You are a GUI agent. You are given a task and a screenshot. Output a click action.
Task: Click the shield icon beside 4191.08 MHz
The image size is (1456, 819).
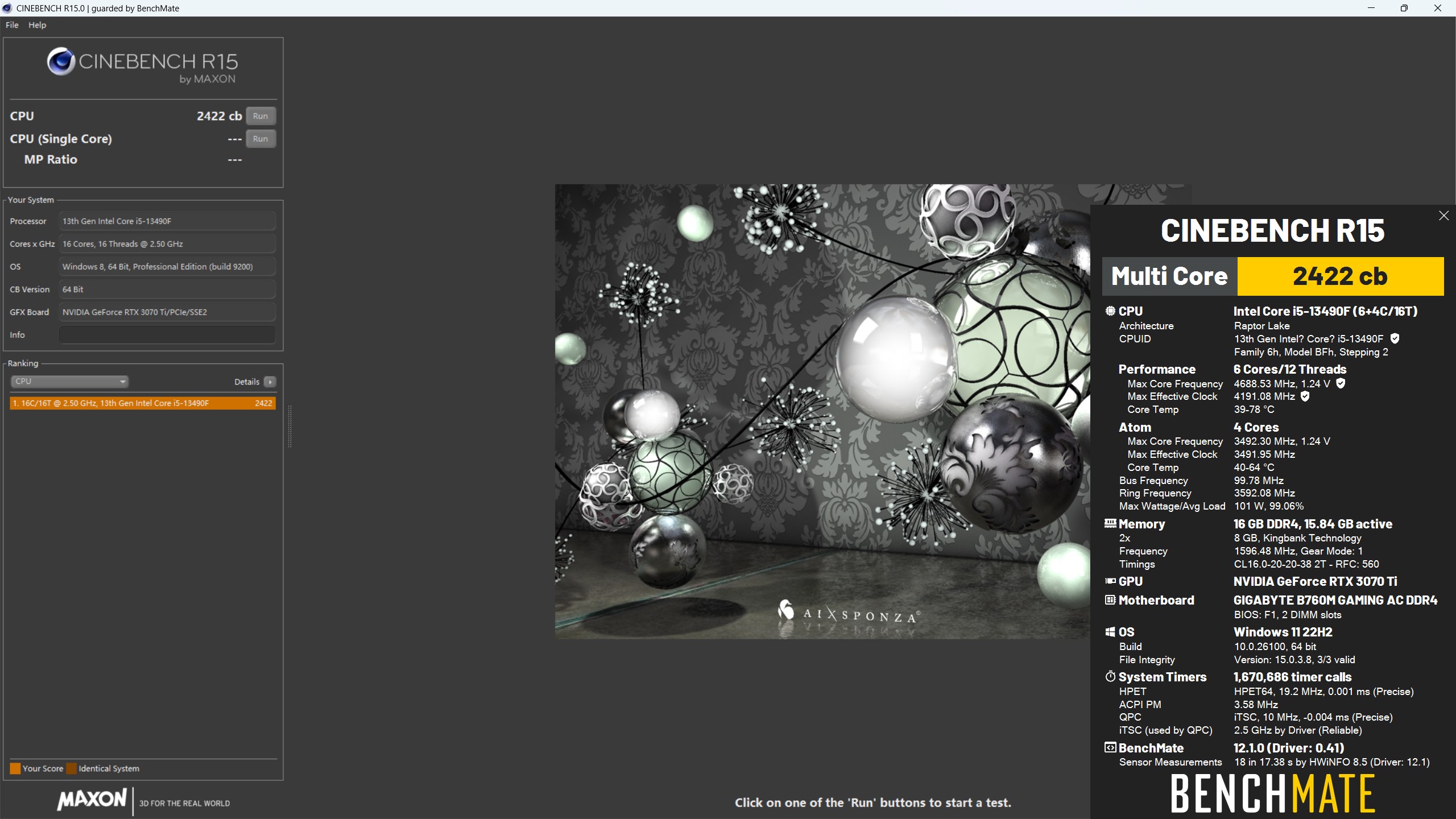[x=1305, y=396]
